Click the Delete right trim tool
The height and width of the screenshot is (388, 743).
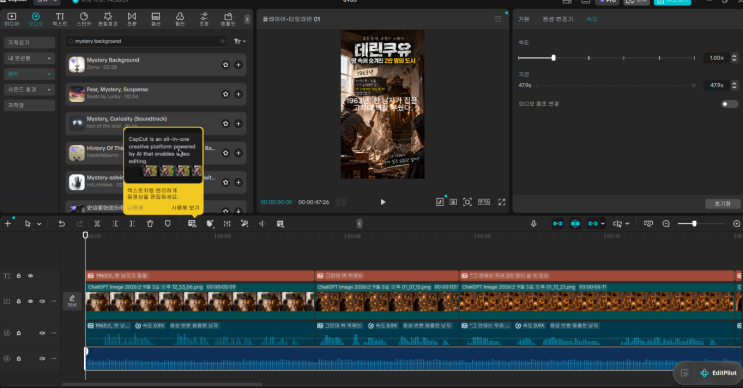(x=132, y=224)
